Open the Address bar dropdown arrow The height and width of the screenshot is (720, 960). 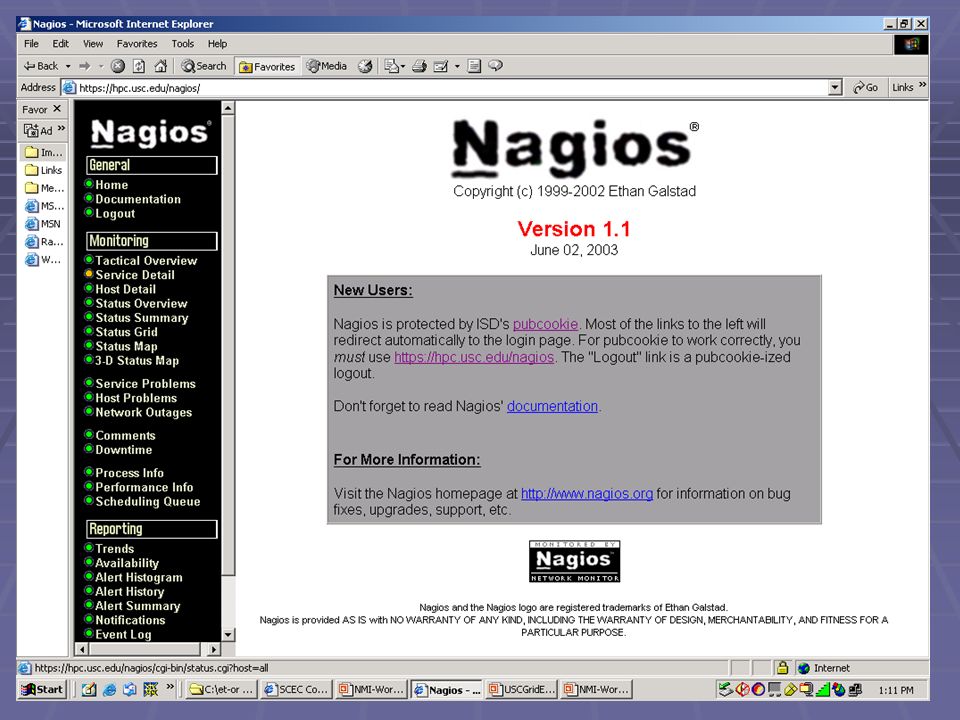point(835,88)
